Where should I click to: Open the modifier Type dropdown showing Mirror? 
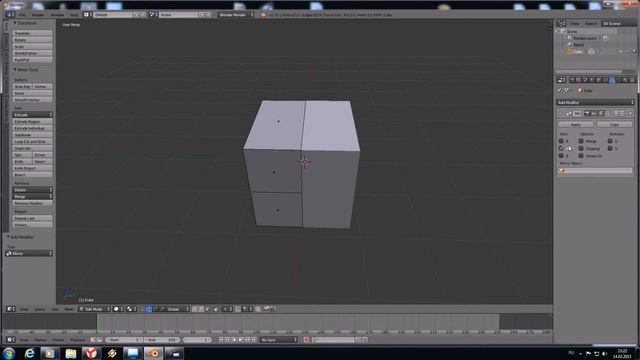29,253
